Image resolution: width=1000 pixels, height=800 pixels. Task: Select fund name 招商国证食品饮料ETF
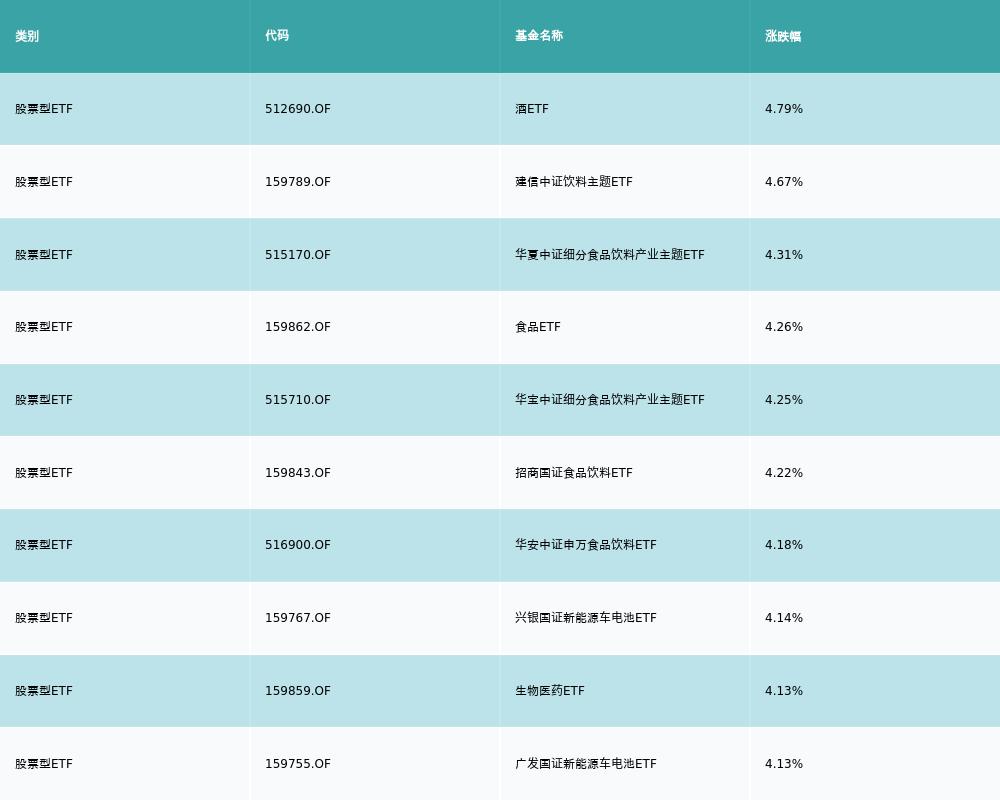coord(574,473)
